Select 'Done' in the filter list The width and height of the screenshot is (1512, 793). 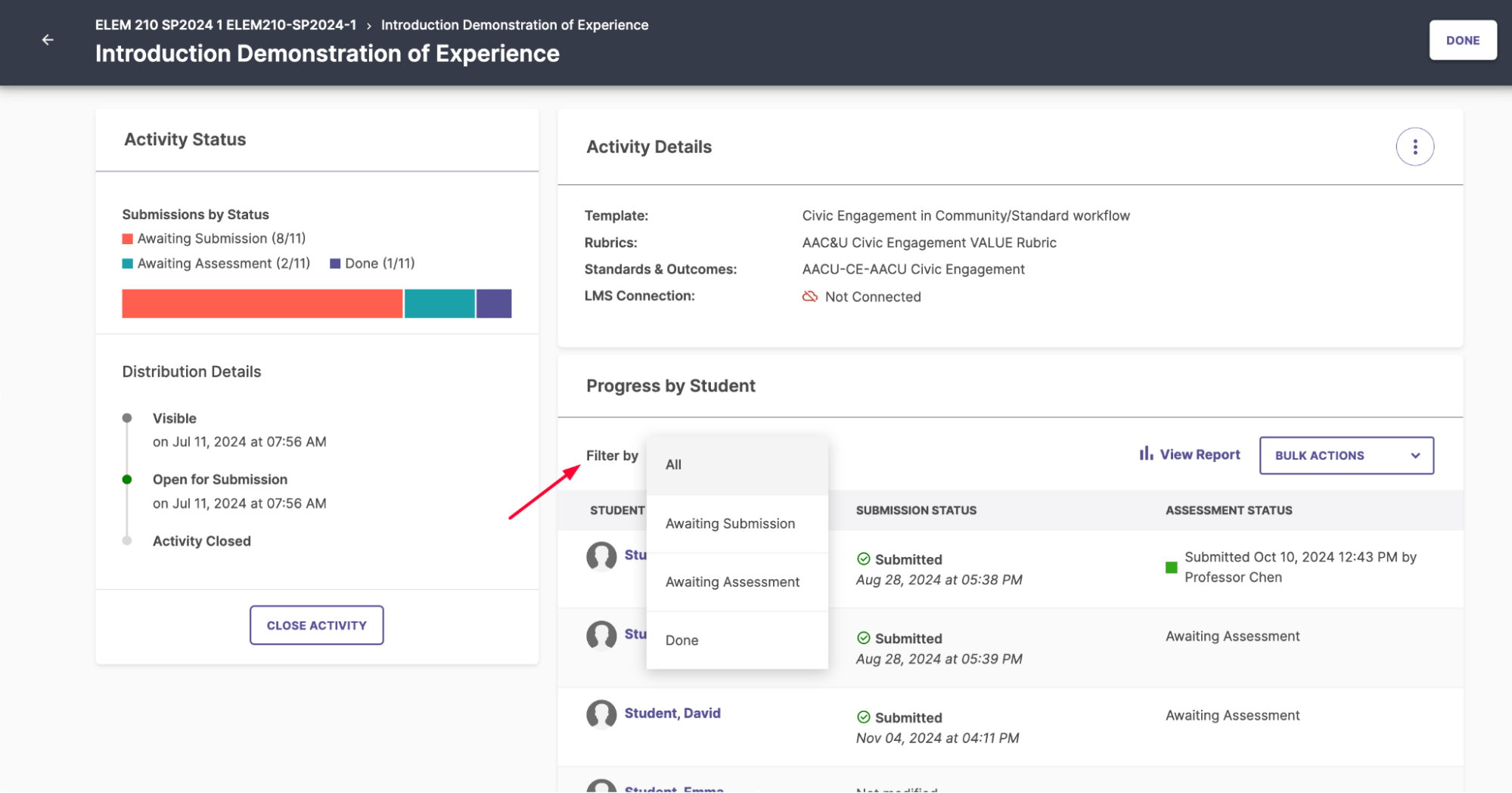tap(681, 640)
